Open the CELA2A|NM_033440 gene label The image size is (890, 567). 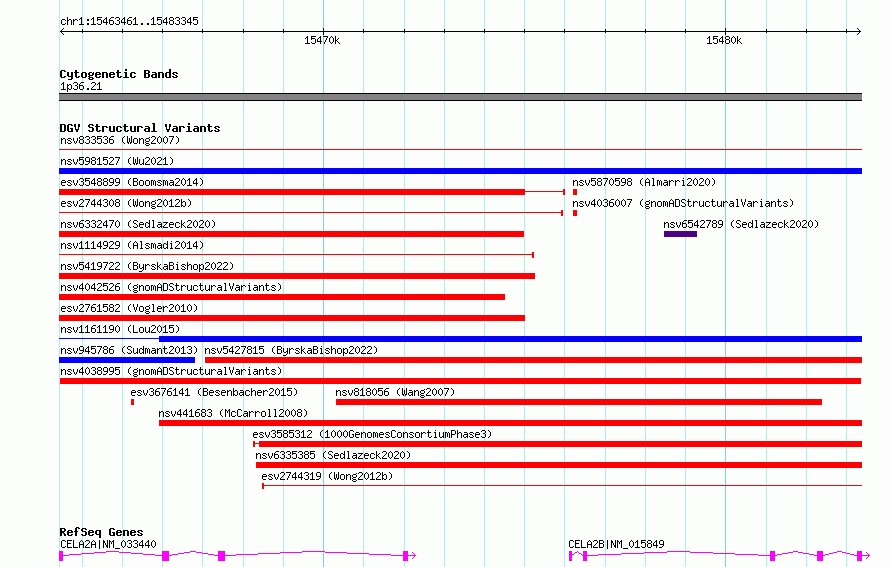(108, 544)
